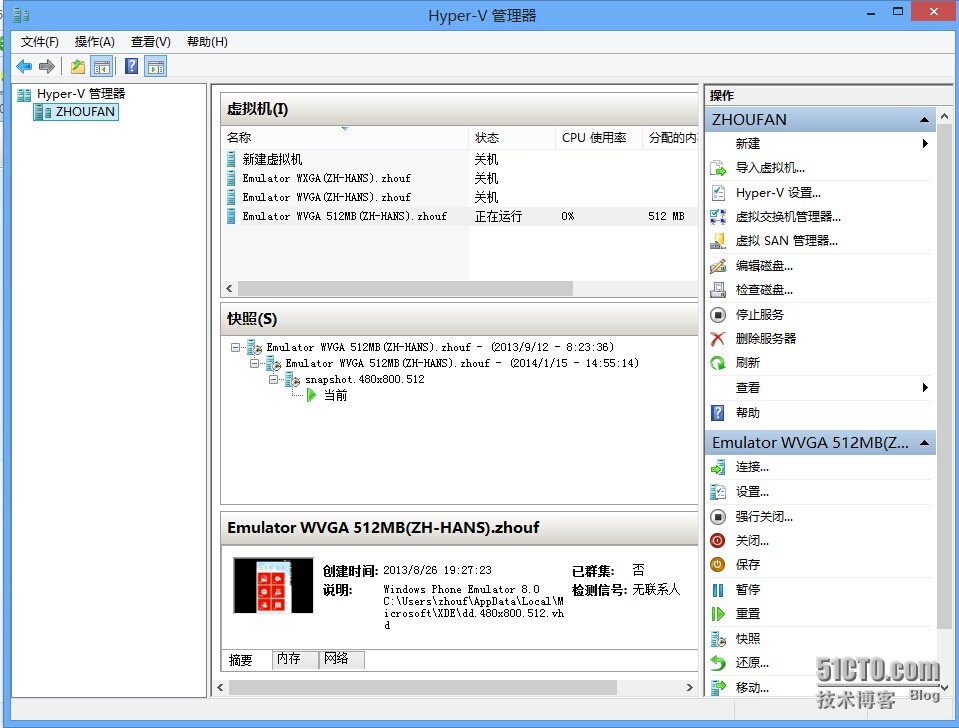The image size is (959, 728).
Task: Sort by the 状态 column header
Action: [x=512, y=138]
